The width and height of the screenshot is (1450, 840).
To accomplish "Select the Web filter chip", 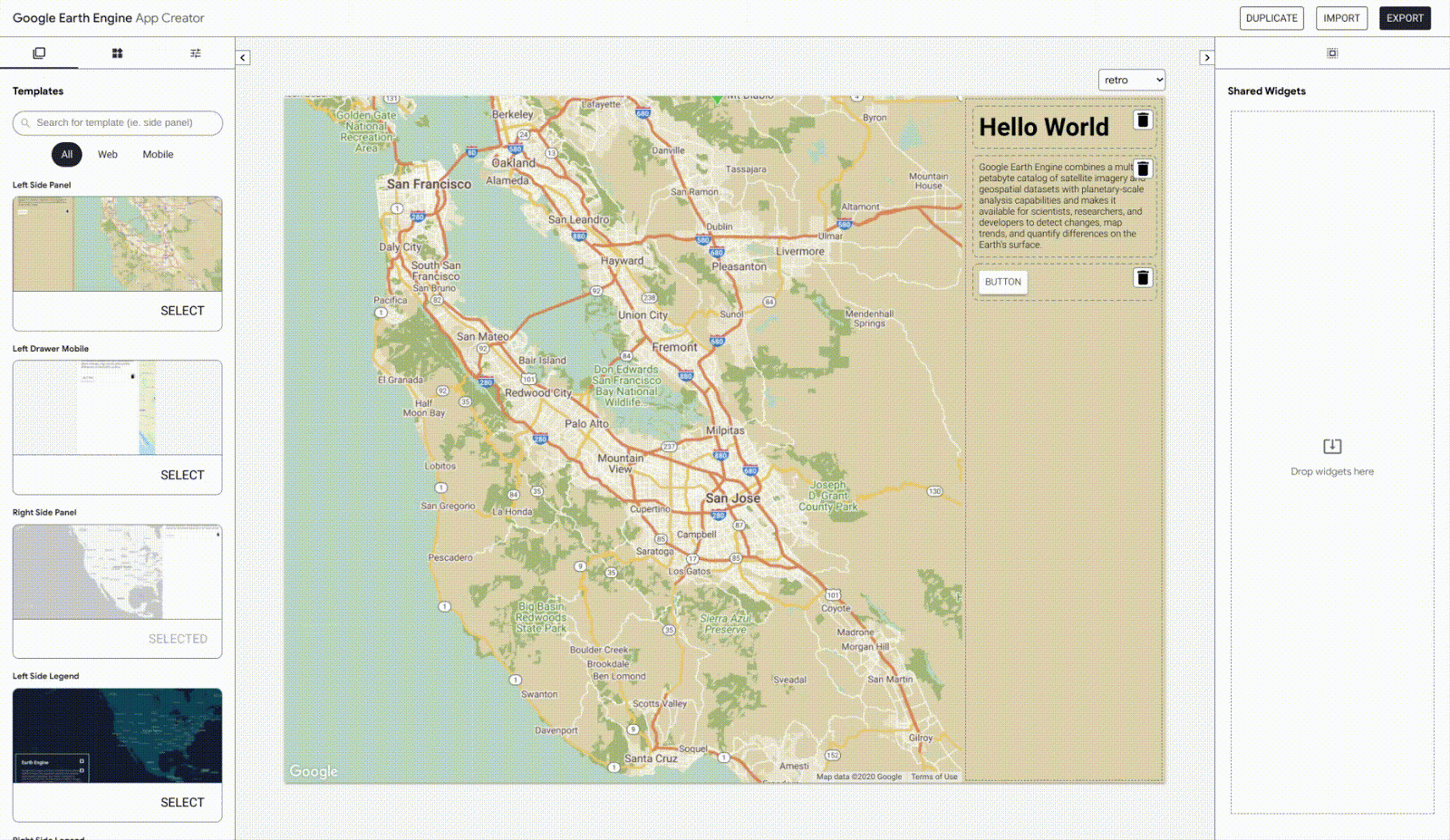I will pos(108,154).
